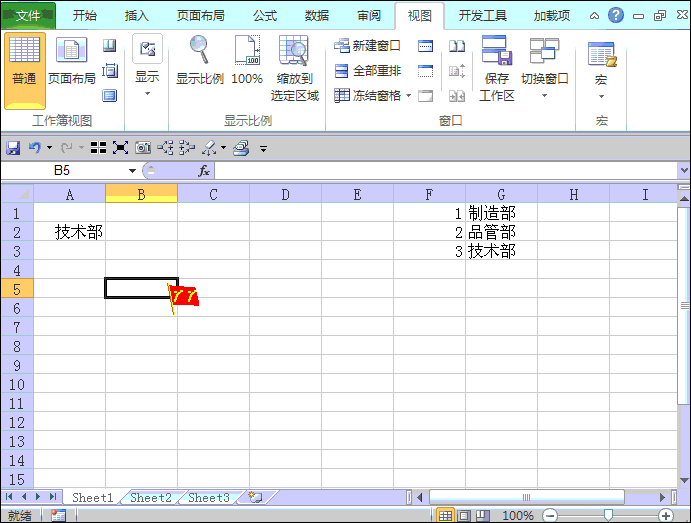Click the Undo arrow icon
691x523 pixels.
pyautogui.click(x=34, y=147)
